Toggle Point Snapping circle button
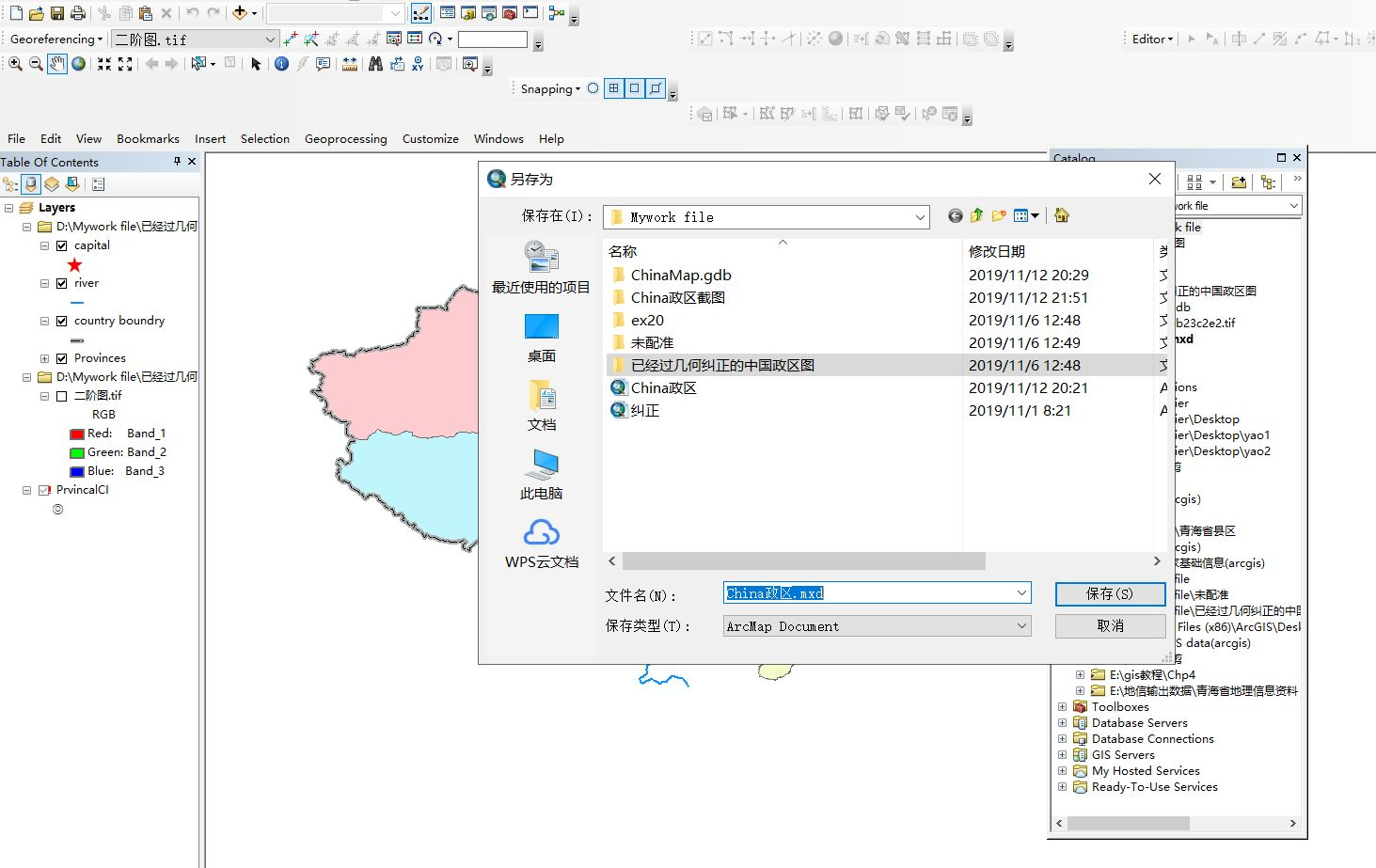 [593, 88]
